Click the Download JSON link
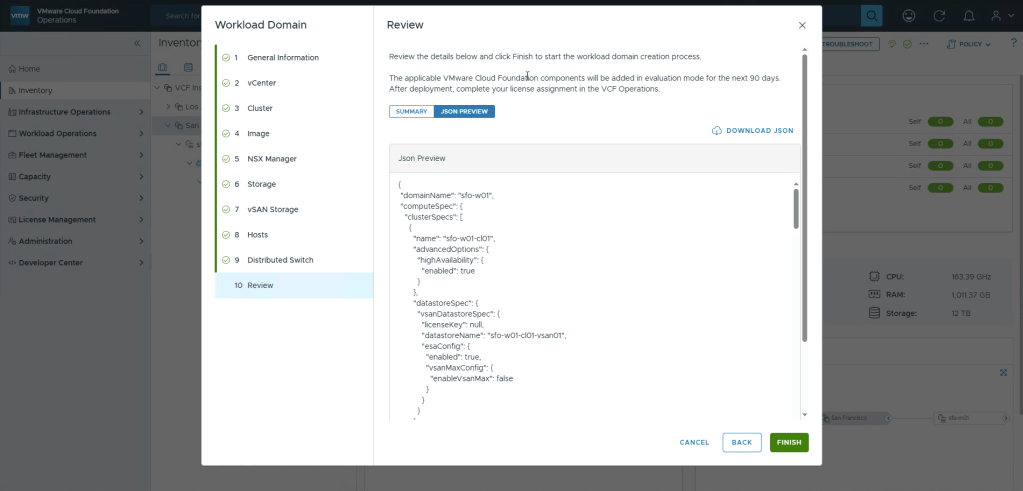Viewport: 1023px width, 491px height. 753,131
